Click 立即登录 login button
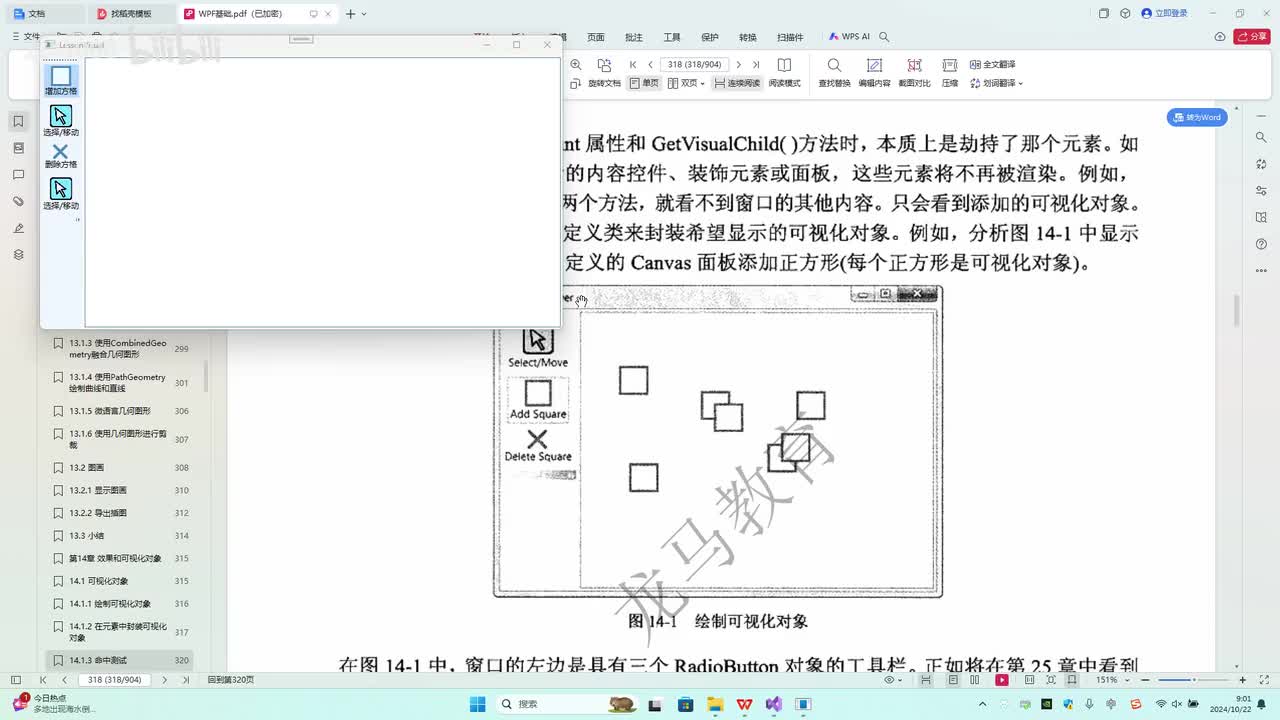1280x720 pixels. click(x=1165, y=14)
